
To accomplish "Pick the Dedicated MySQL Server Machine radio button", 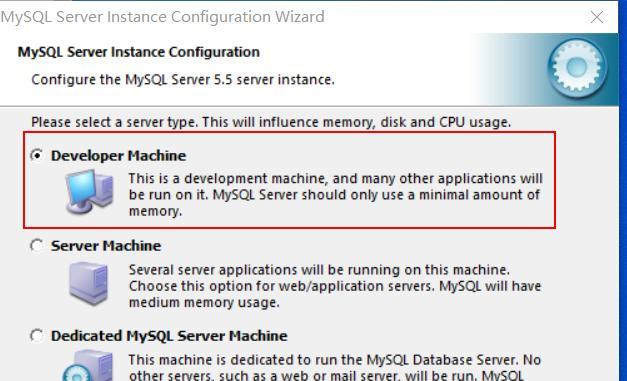I will [37, 335].
